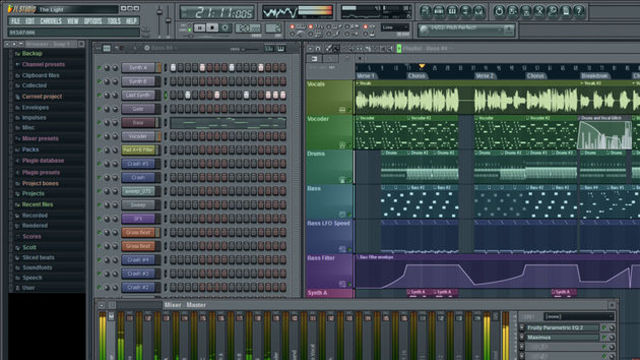Open the piano roll icon
Screen dimensions: 640x360
tap(452, 11)
